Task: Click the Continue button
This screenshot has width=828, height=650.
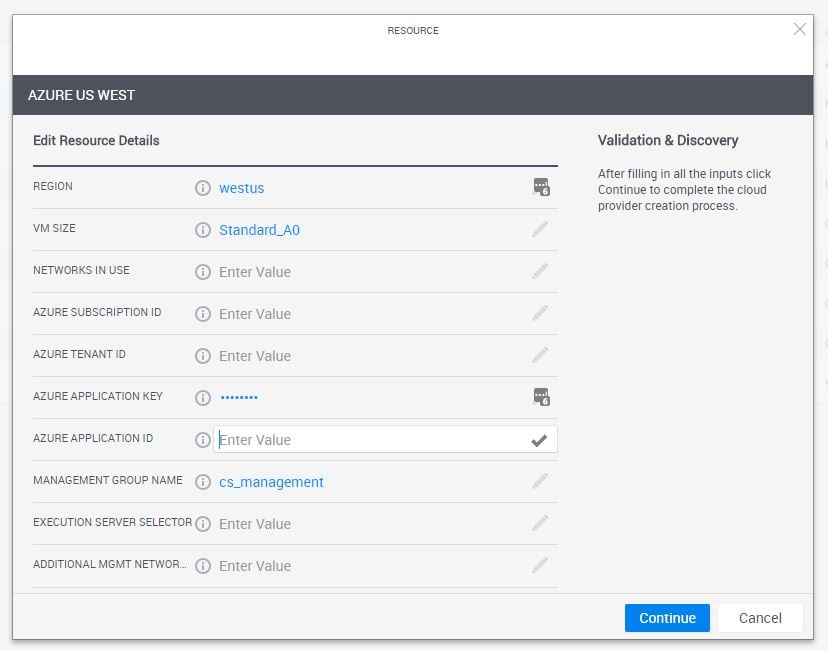Action: (x=667, y=618)
